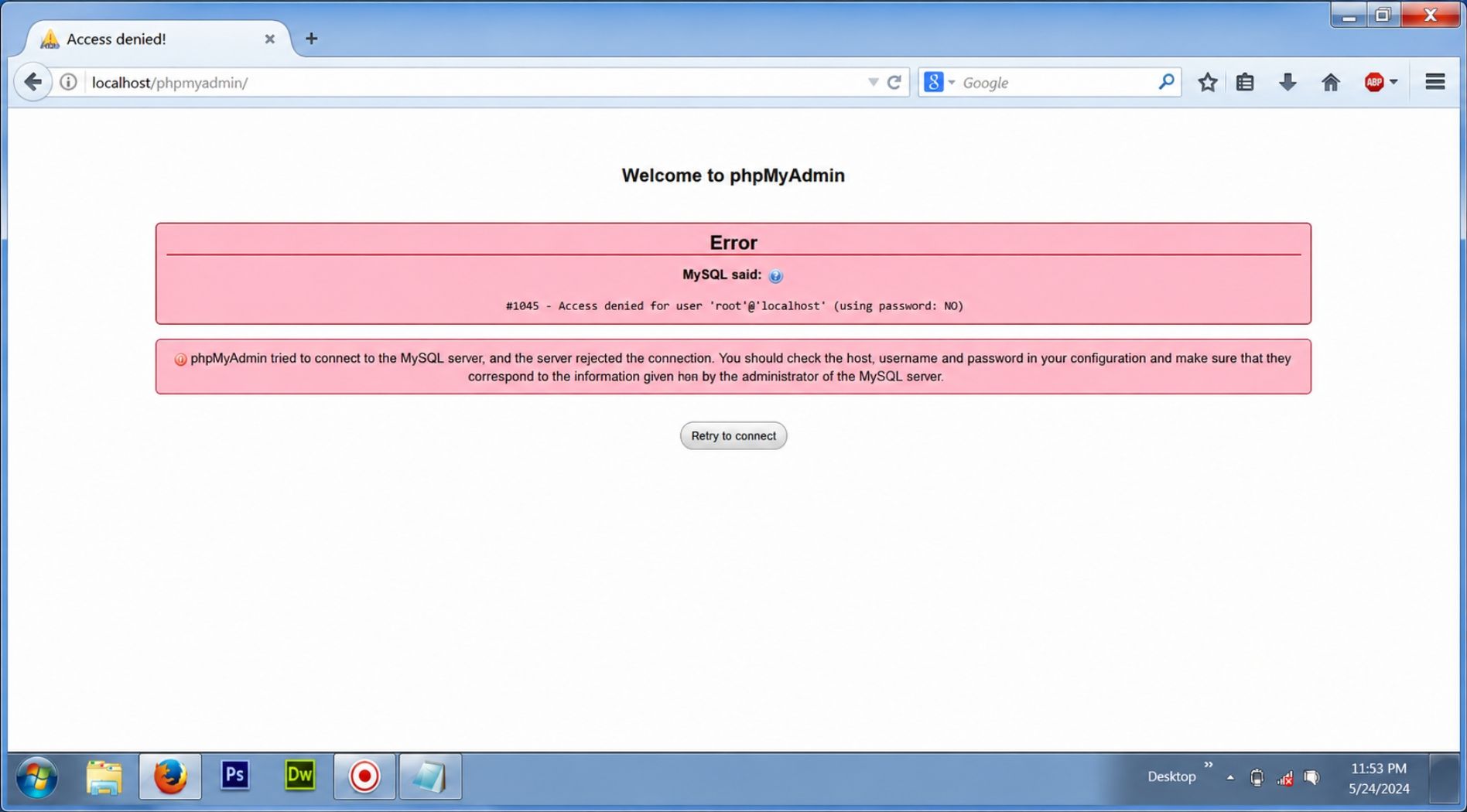Open the network status tray icon
This screenshot has width=1467, height=812.
coord(1285,778)
